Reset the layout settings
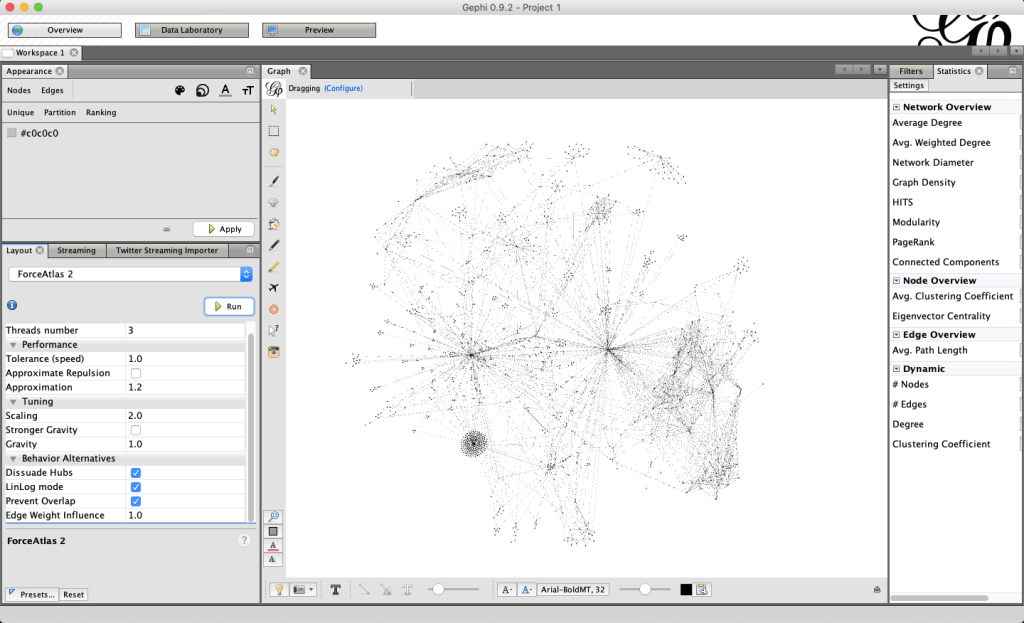 (x=73, y=595)
